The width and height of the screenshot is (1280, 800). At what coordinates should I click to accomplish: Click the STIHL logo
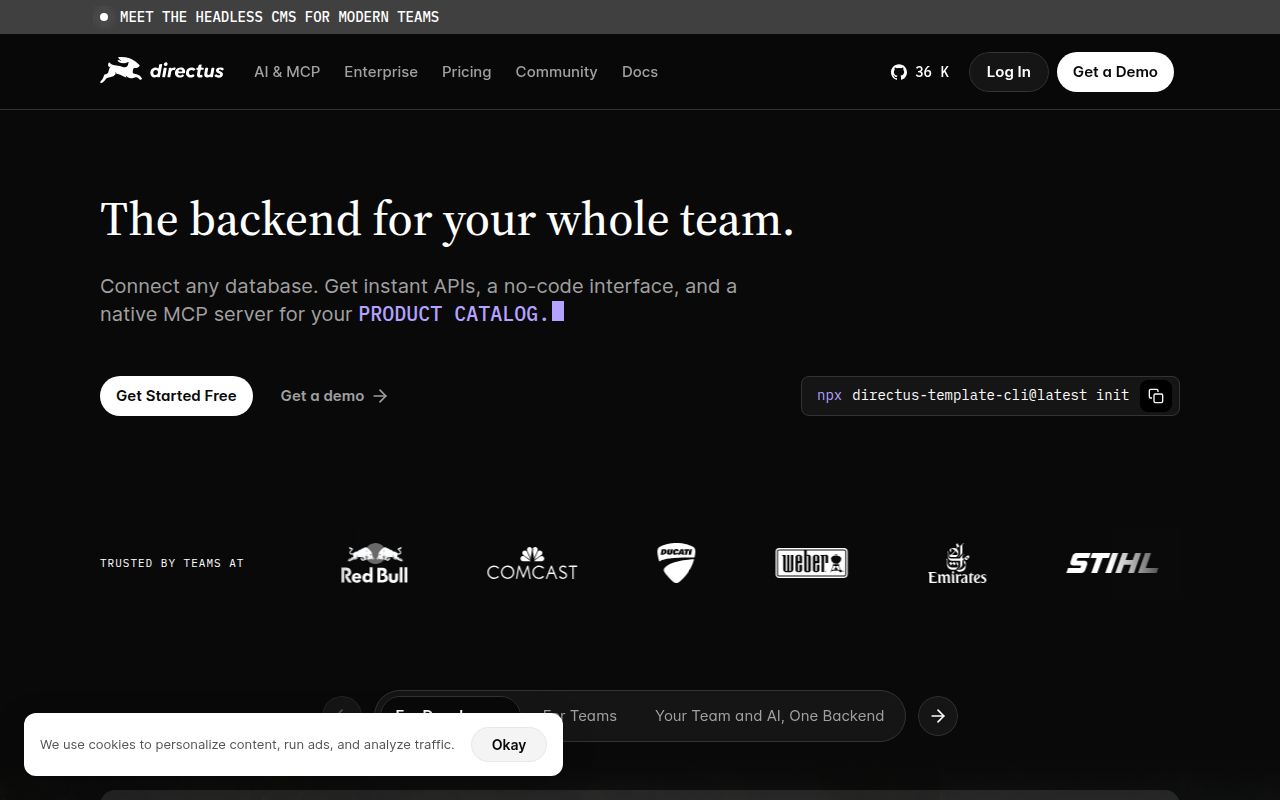pyautogui.click(x=1112, y=563)
